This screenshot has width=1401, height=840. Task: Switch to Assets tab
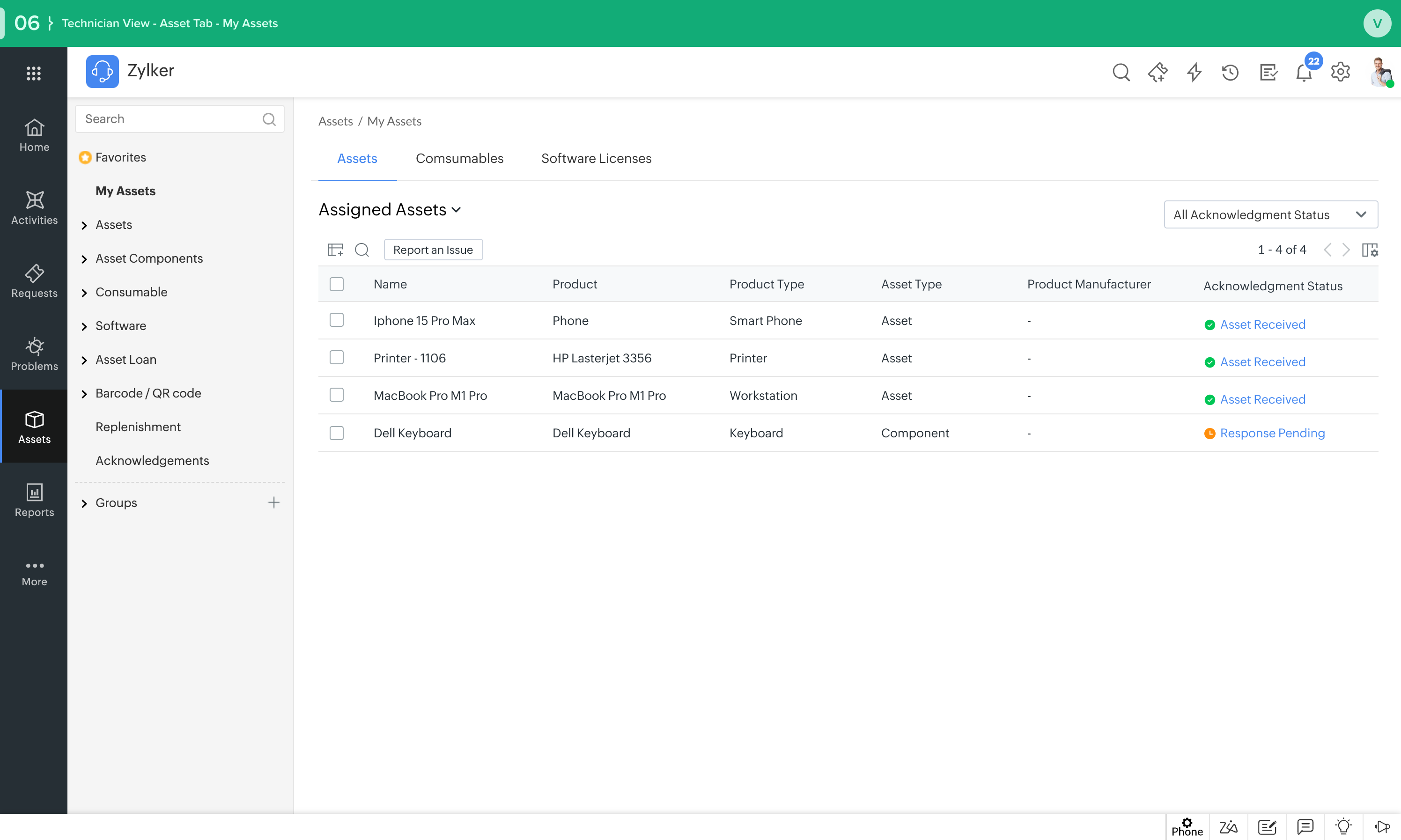pyautogui.click(x=357, y=158)
